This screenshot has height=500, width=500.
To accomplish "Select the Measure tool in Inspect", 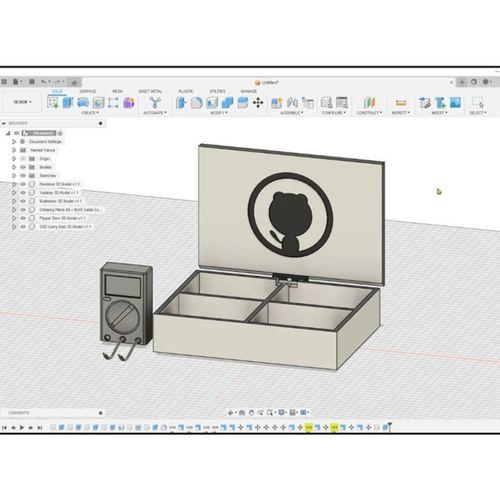I will point(401,103).
